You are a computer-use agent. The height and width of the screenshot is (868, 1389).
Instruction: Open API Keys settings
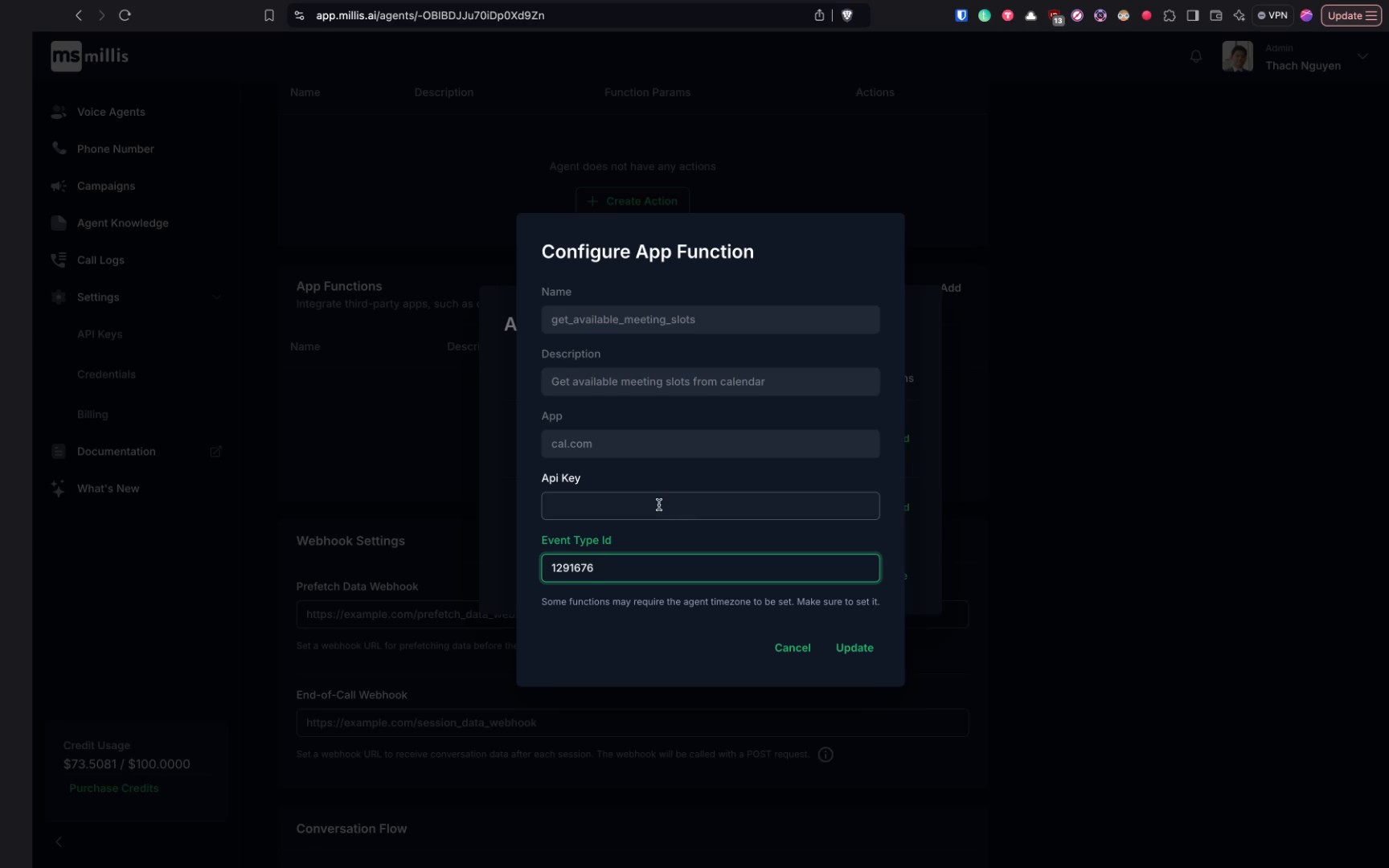point(99,334)
